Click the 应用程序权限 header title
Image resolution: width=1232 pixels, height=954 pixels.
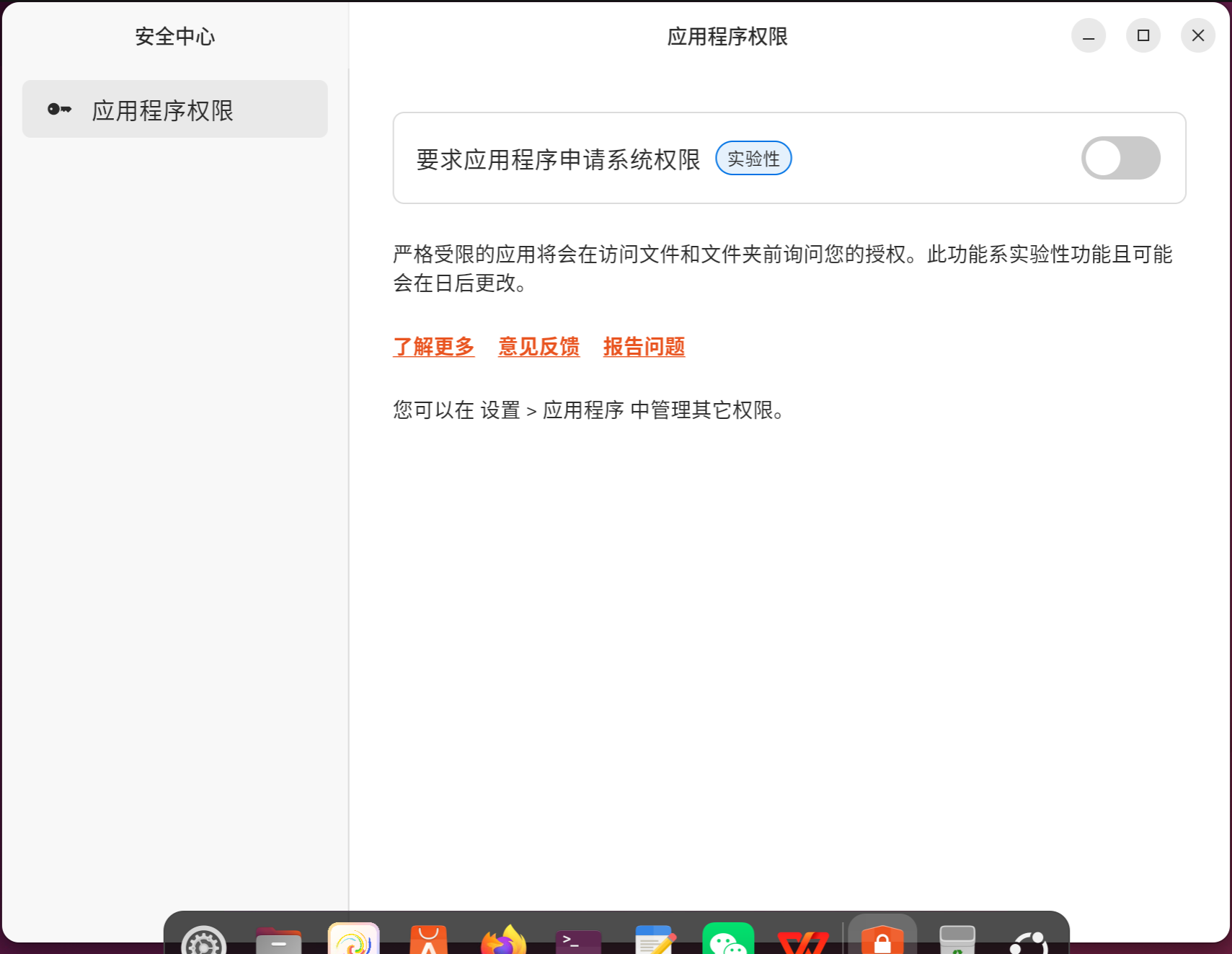coord(727,36)
